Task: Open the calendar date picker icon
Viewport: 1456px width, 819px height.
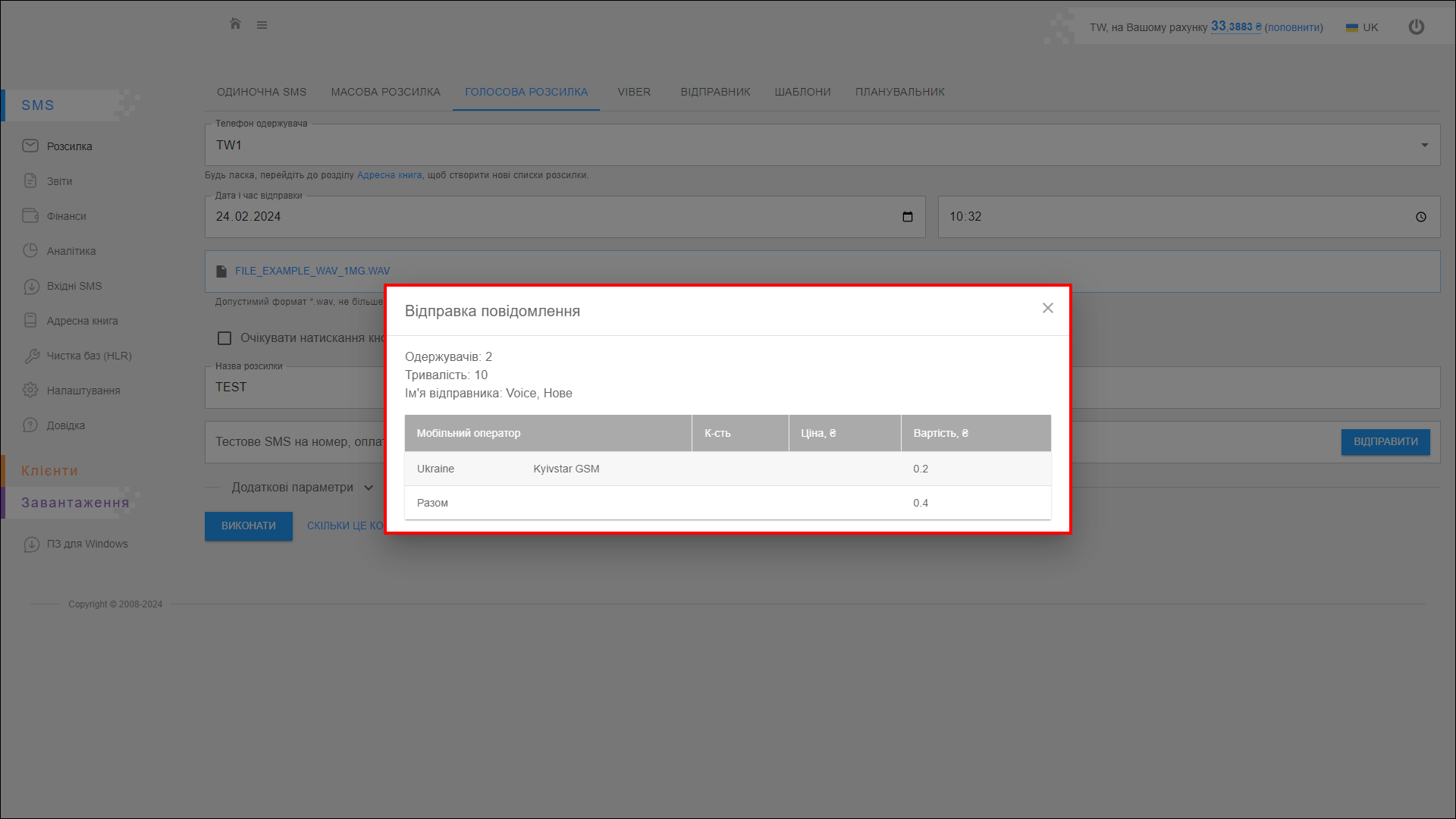Action: [x=907, y=217]
